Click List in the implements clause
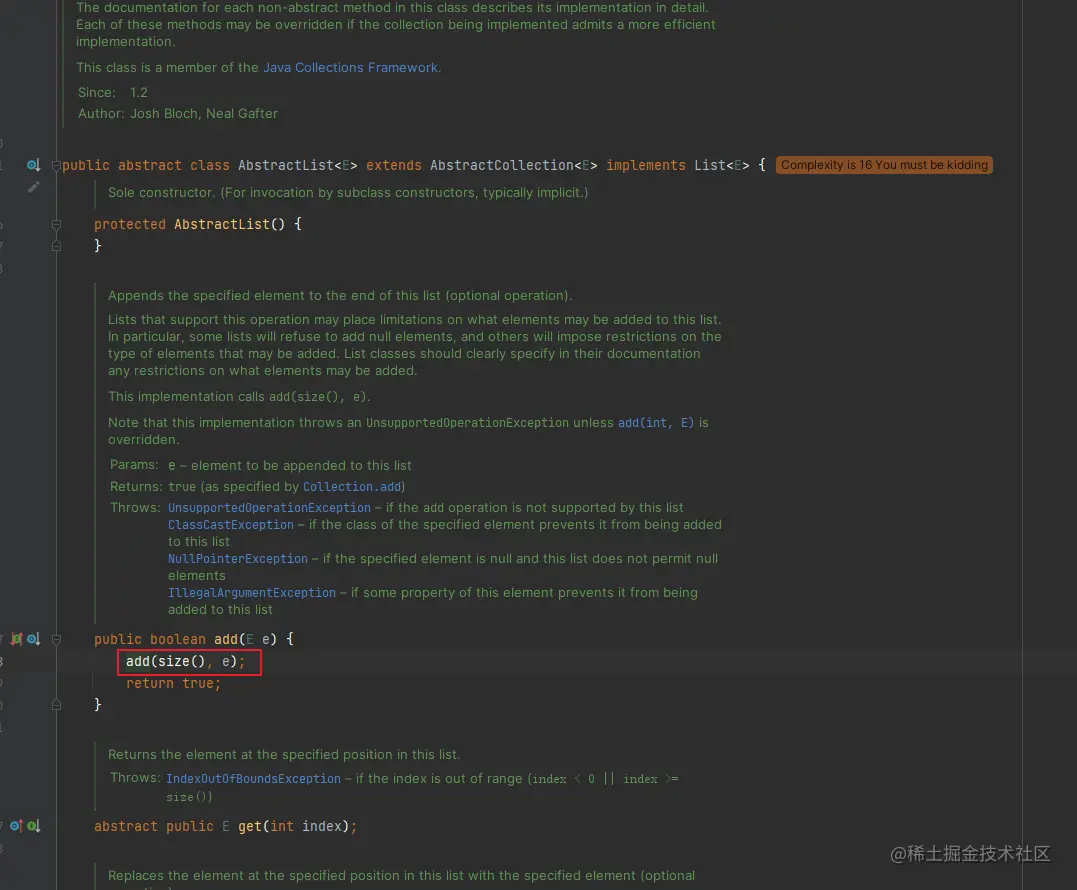Screen dimensions: 1077x890 point(710,165)
